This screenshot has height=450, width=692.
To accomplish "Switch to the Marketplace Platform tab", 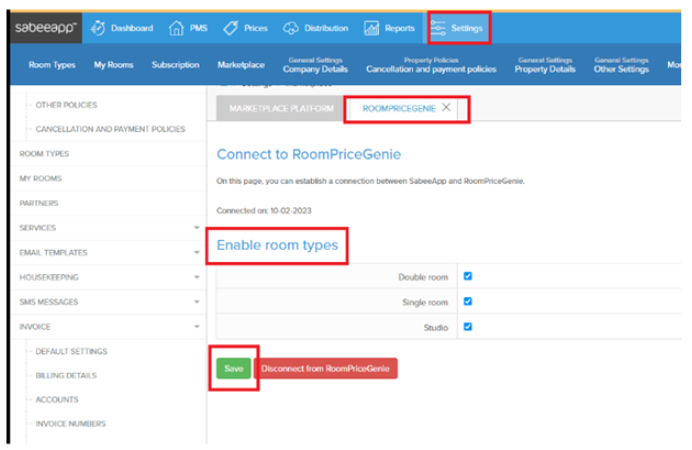I will pos(275,108).
